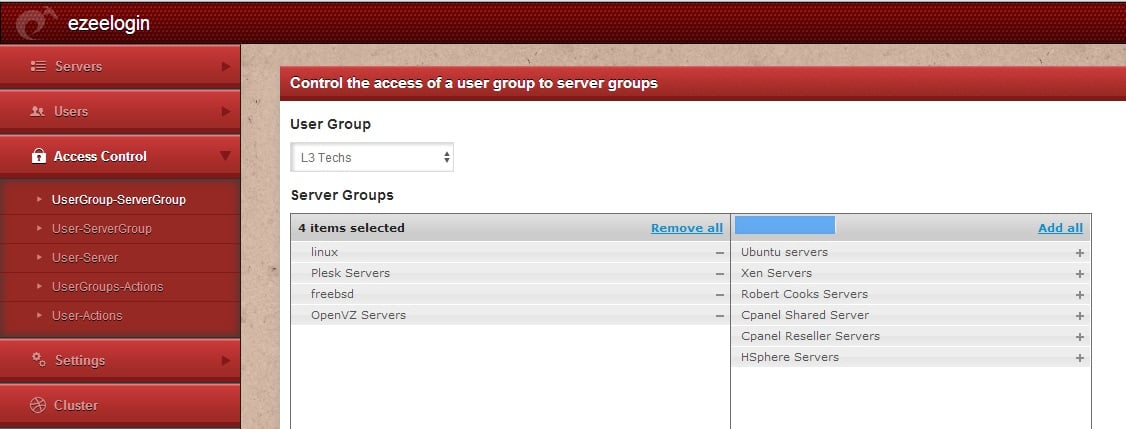Select User-Server submenu item
Screen dimensions: 1126x429
(85, 257)
